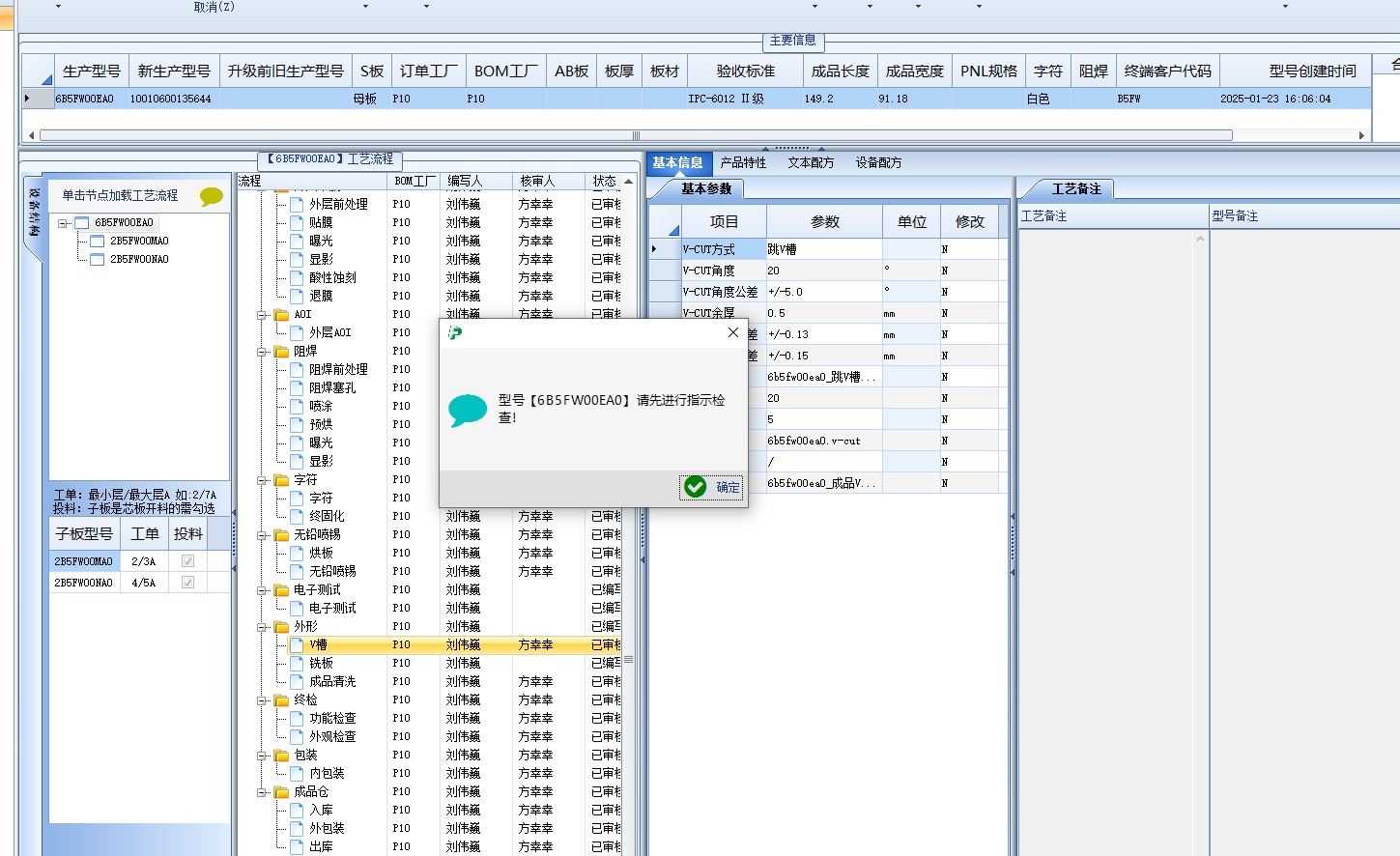Viewport: 1400px width, 856px height.
Task: Toggle 投料 checkbox for 2B5FW00MA0 row
Action: click(187, 561)
